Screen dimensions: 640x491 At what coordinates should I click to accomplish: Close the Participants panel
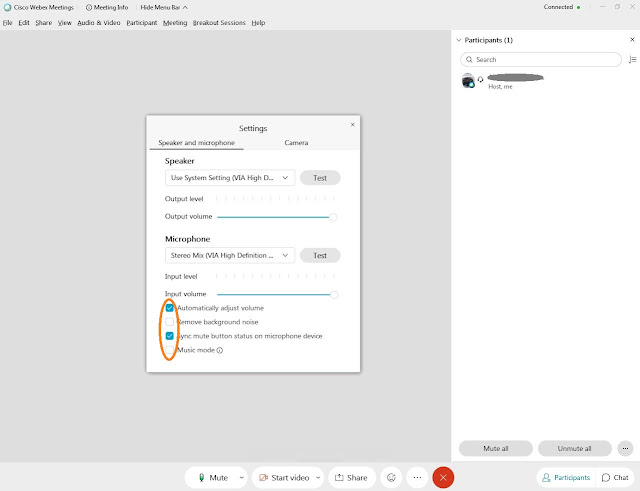pos(632,40)
